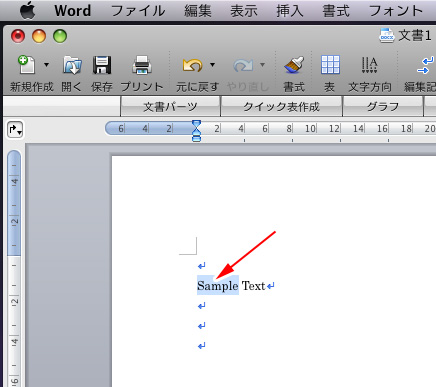Click the yellow minimize window button
Viewport: 436px width, 387px height.
pyautogui.click(x=39, y=36)
